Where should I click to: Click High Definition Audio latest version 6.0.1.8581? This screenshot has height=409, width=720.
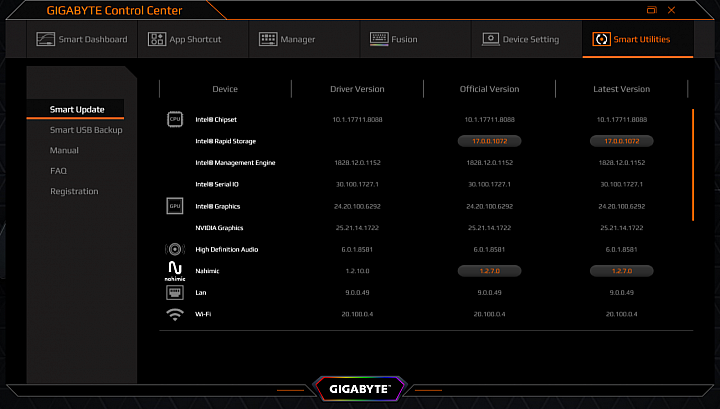click(x=622, y=249)
